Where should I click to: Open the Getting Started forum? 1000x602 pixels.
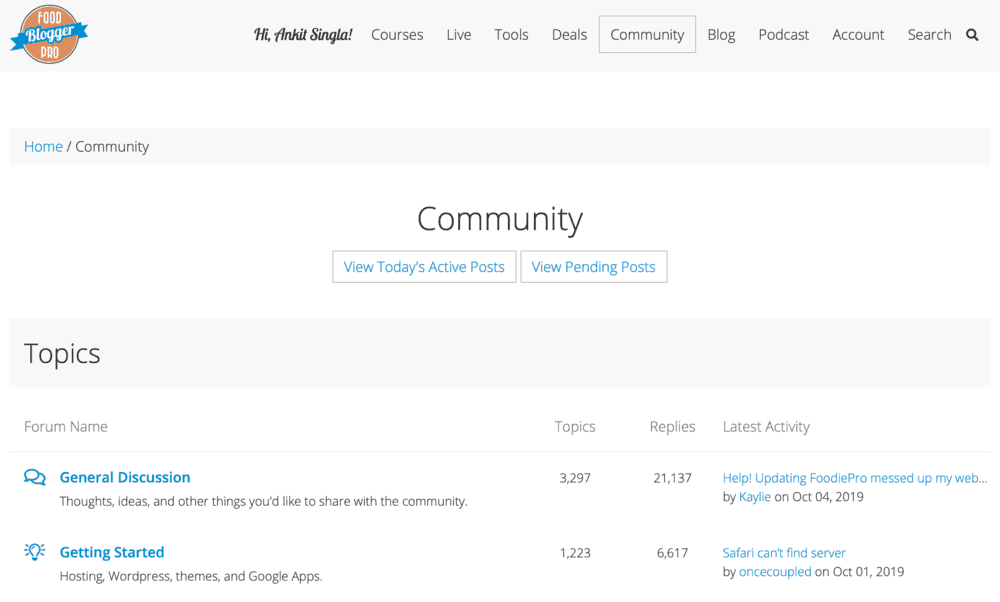[111, 552]
